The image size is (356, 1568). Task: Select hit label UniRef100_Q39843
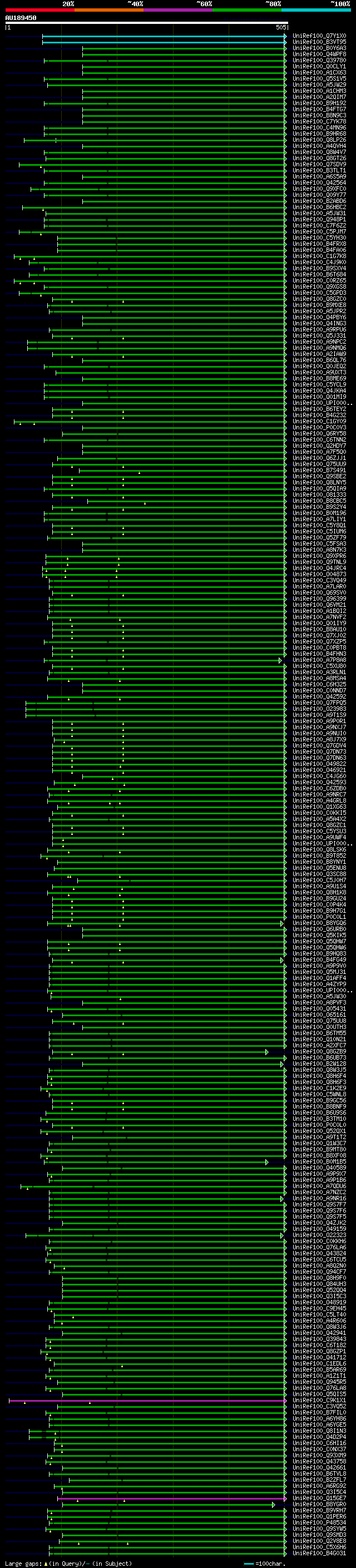tap(319, 1339)
